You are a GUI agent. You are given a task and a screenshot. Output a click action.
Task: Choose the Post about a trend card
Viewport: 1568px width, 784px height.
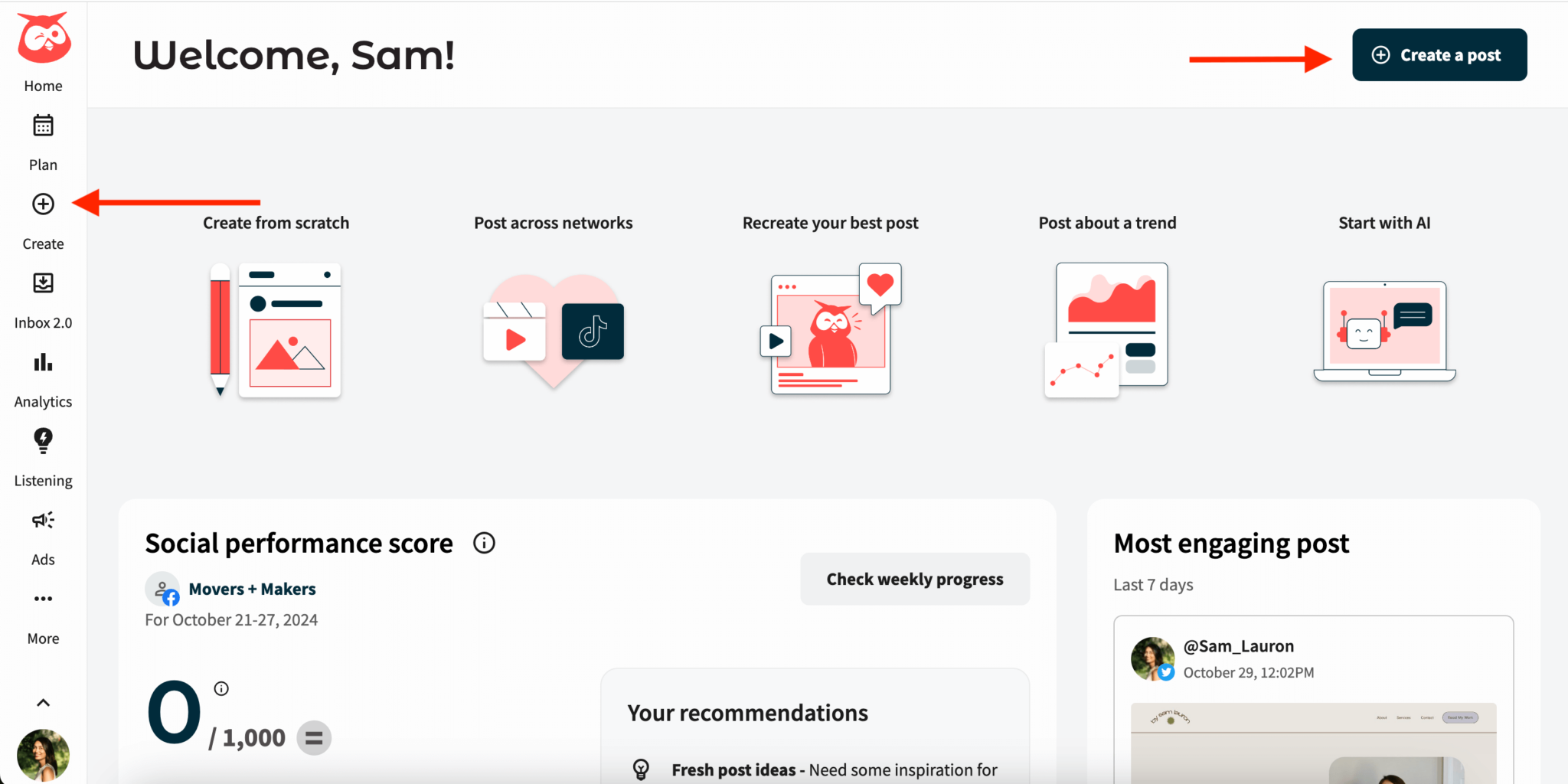point(1107,329)
